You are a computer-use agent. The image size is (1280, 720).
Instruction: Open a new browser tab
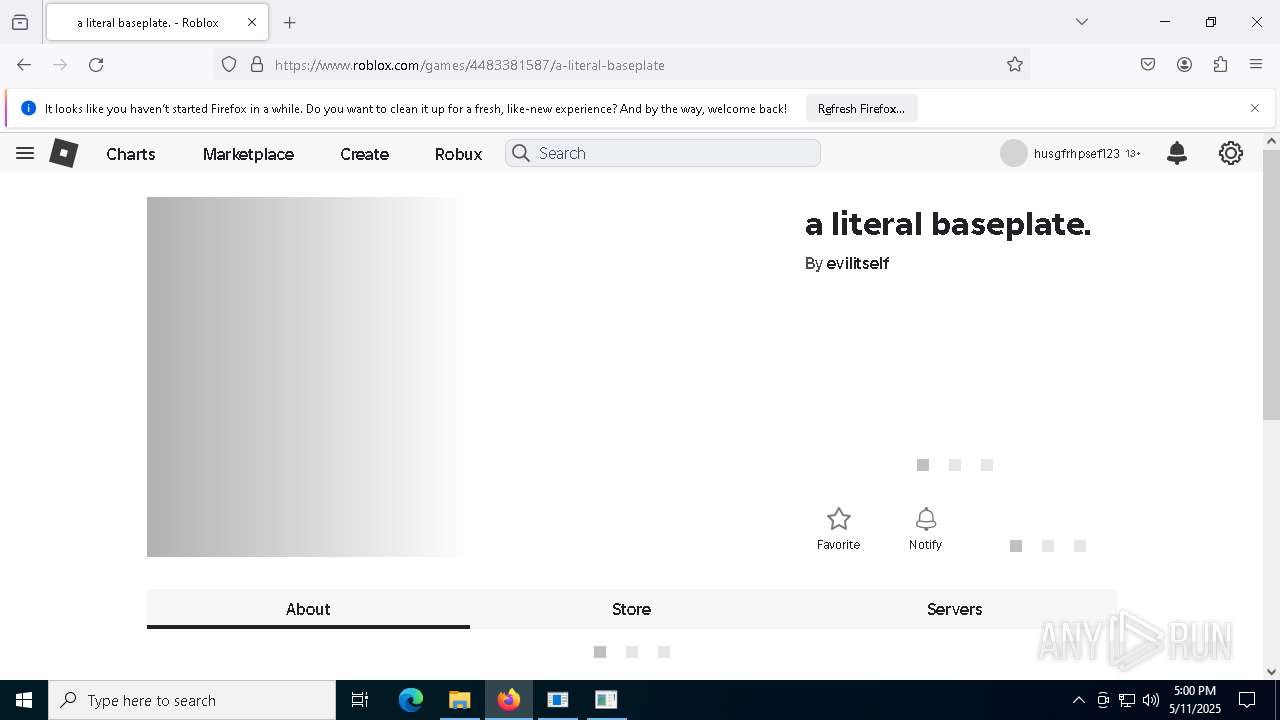(x=290, y=22)
